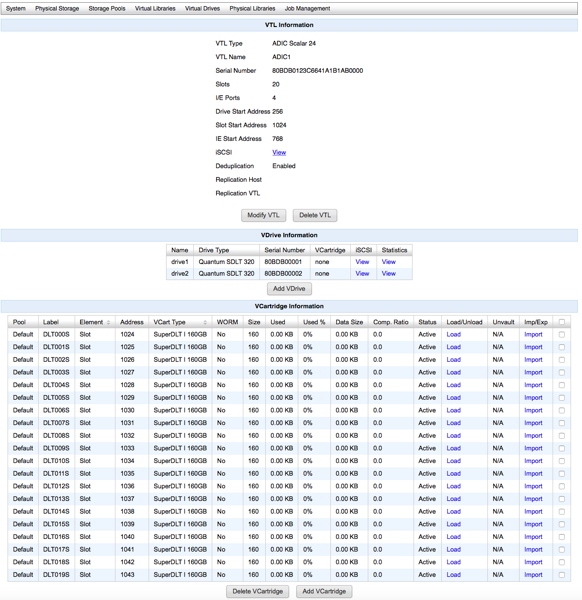The image size is (582, 600).
Task: Check the box for cartridge DLT017S
Action: (562, 549)
